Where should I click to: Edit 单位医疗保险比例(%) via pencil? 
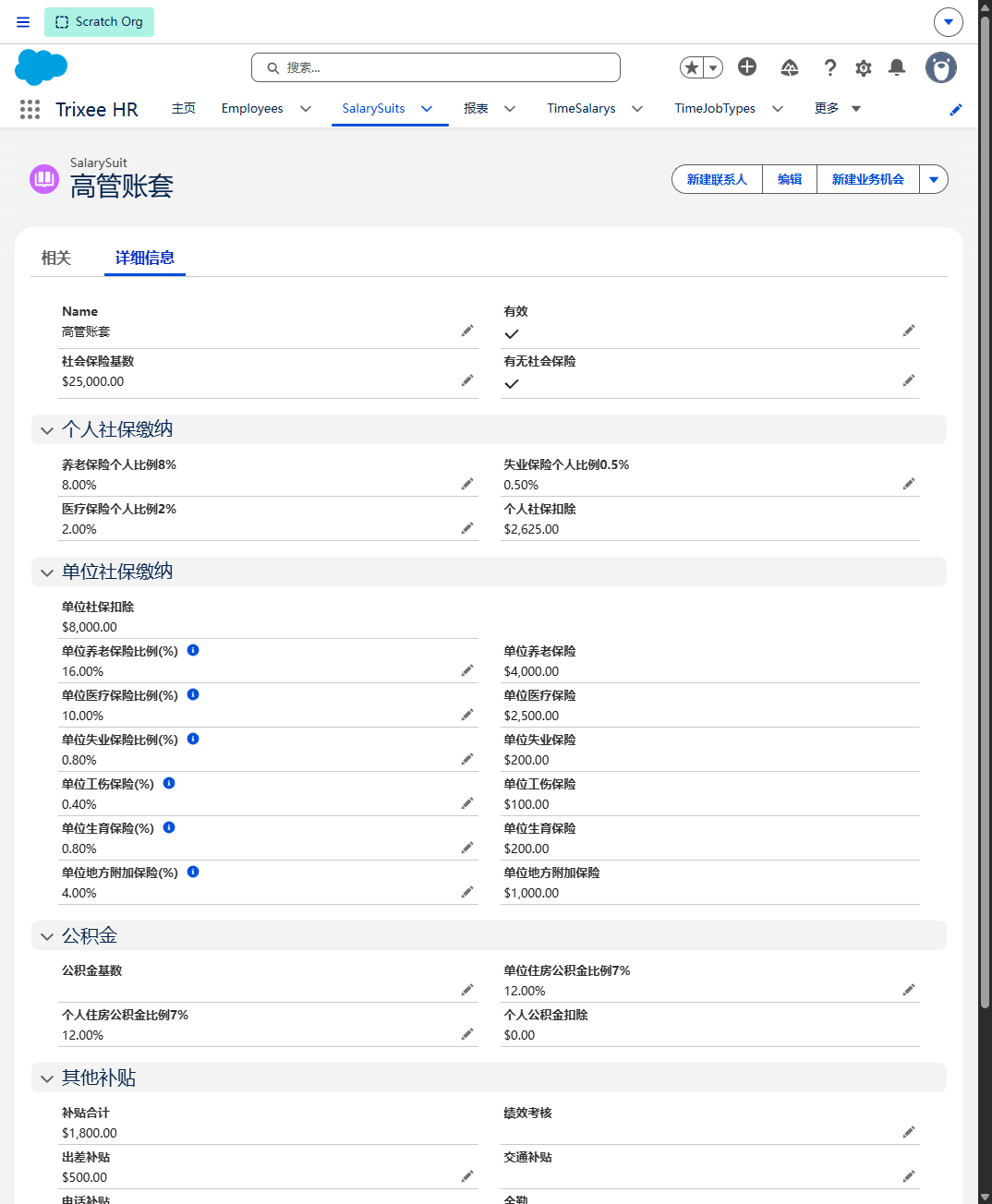coord(467,715)
